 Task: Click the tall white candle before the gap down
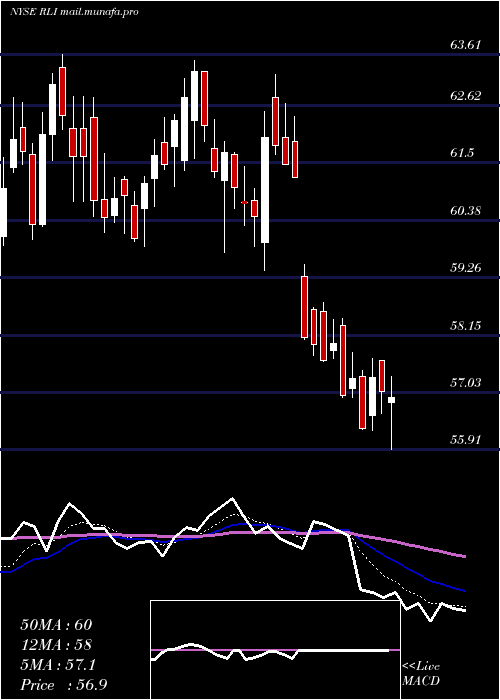pos(265,190)
